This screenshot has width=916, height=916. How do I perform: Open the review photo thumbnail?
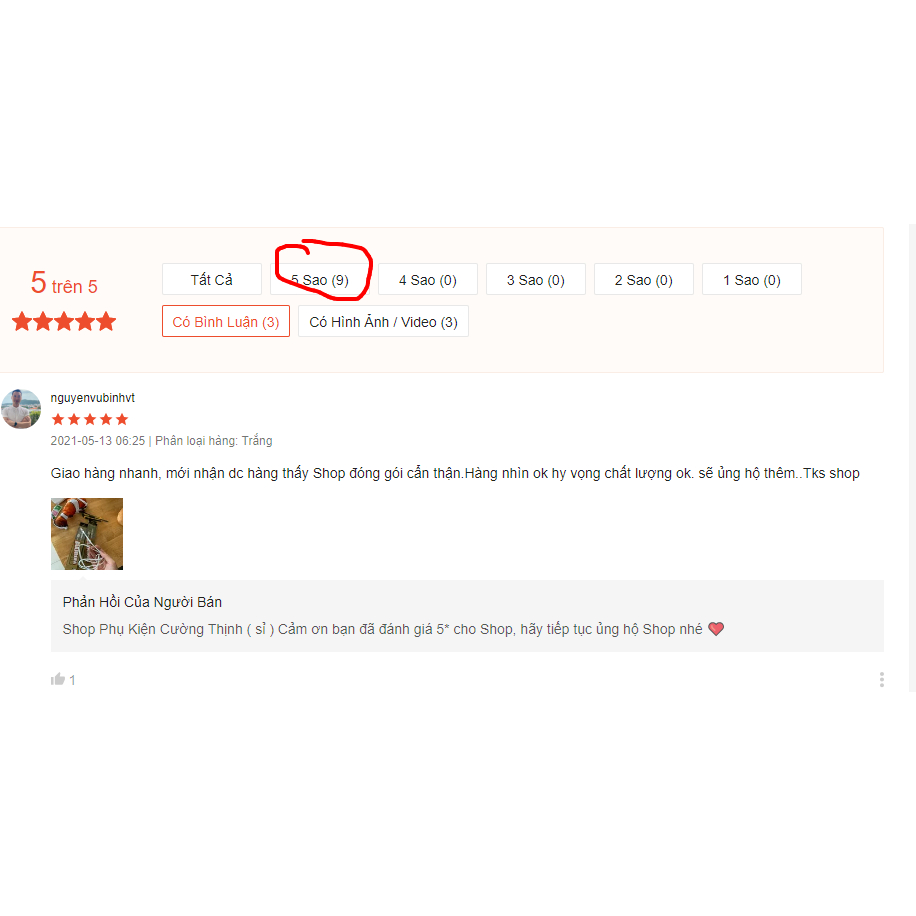coord(87,534)
